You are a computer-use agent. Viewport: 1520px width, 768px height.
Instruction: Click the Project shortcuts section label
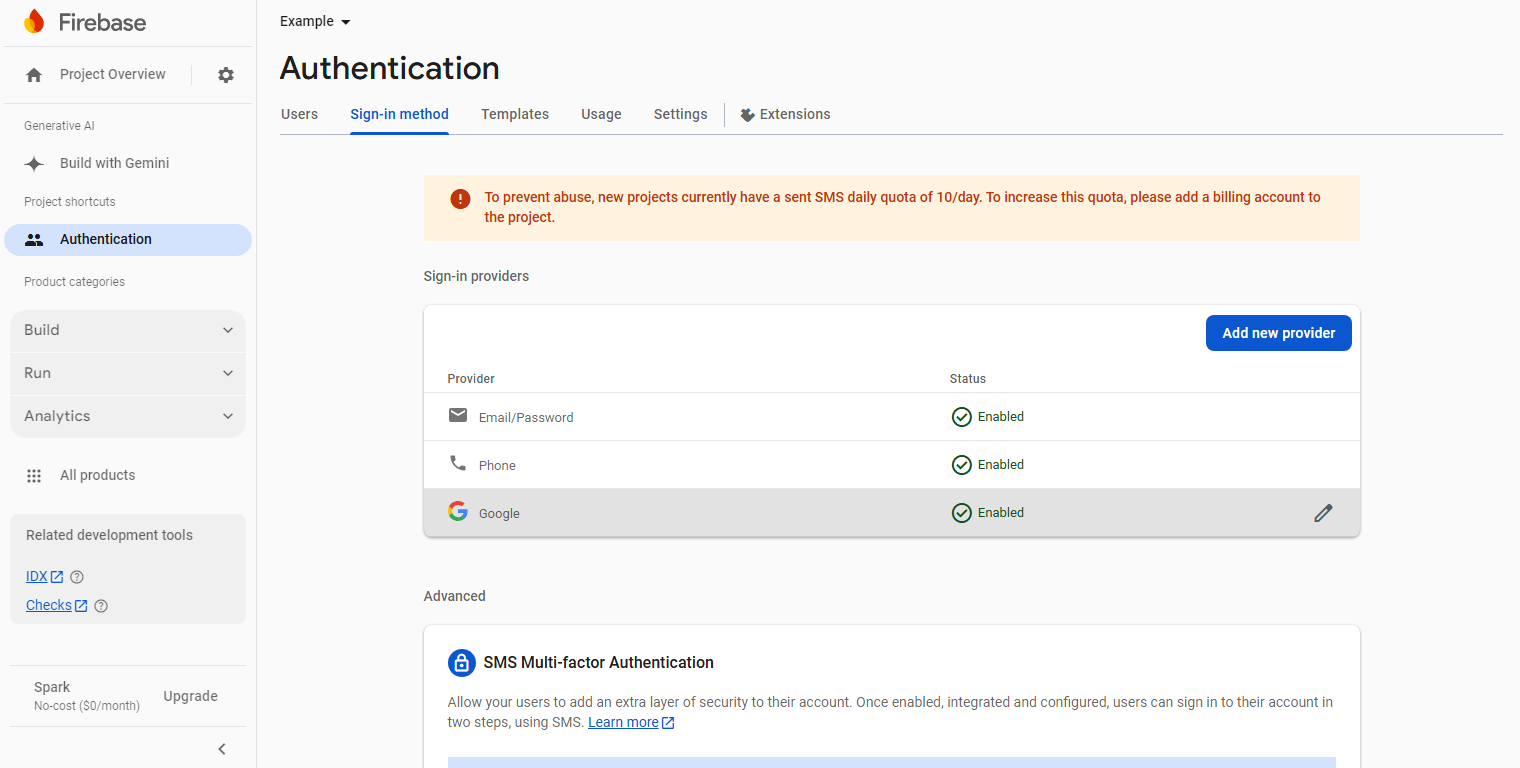click(x=70, y=202)
